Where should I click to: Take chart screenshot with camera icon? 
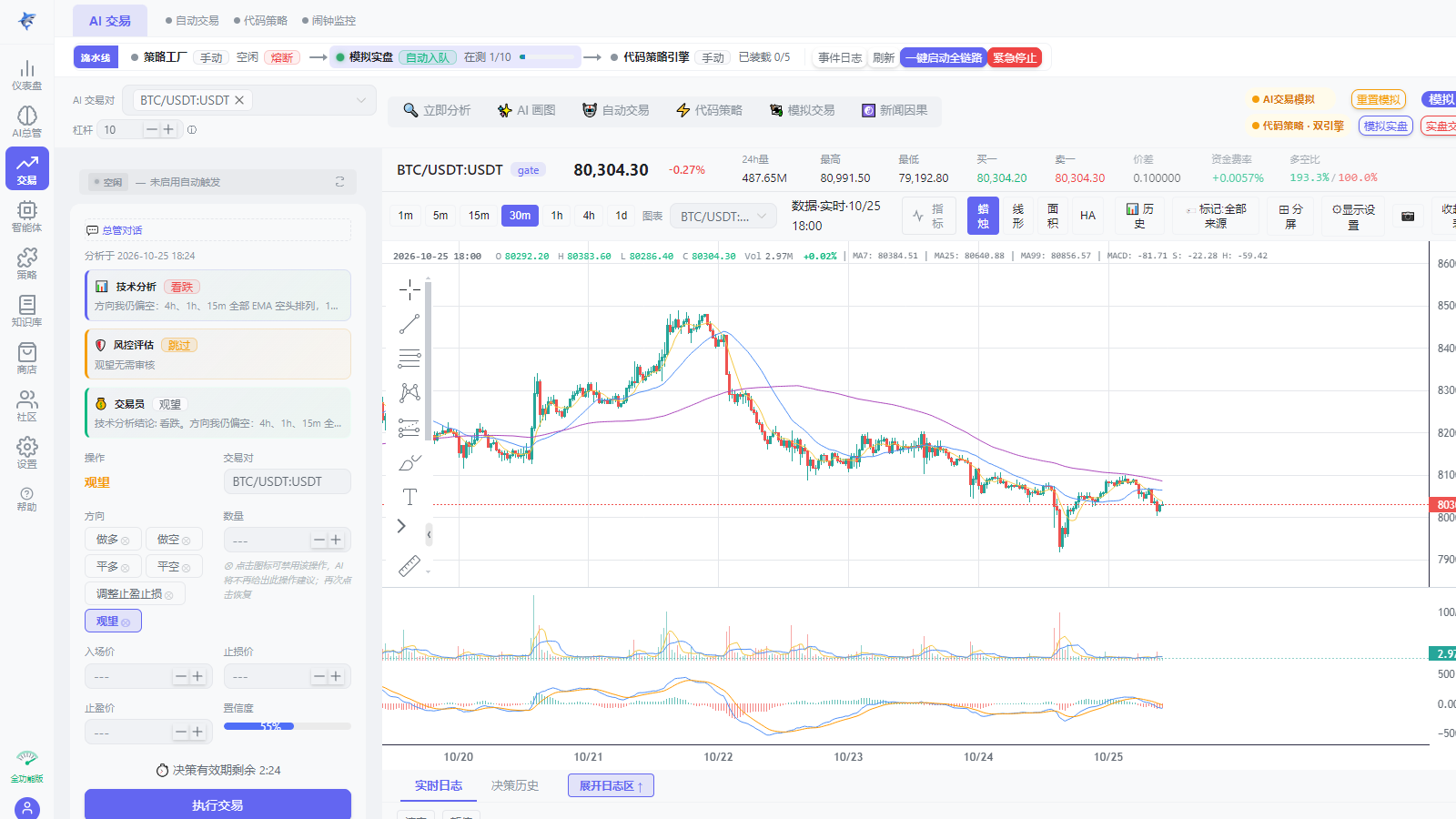(x=1408, y=217)
